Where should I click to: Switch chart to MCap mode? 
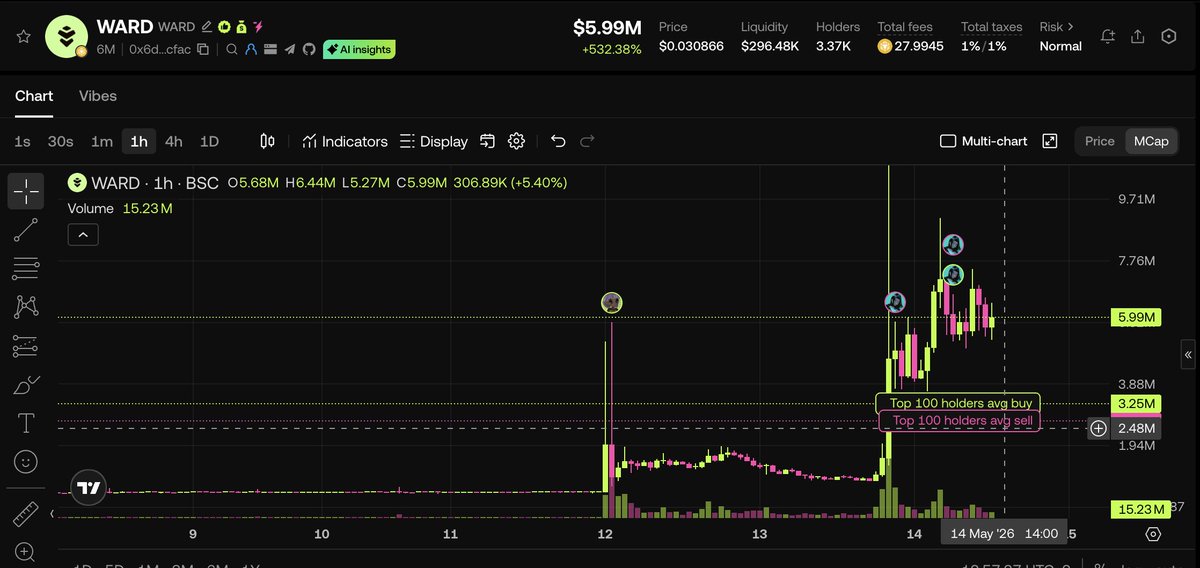click(x=1150, y=141)
